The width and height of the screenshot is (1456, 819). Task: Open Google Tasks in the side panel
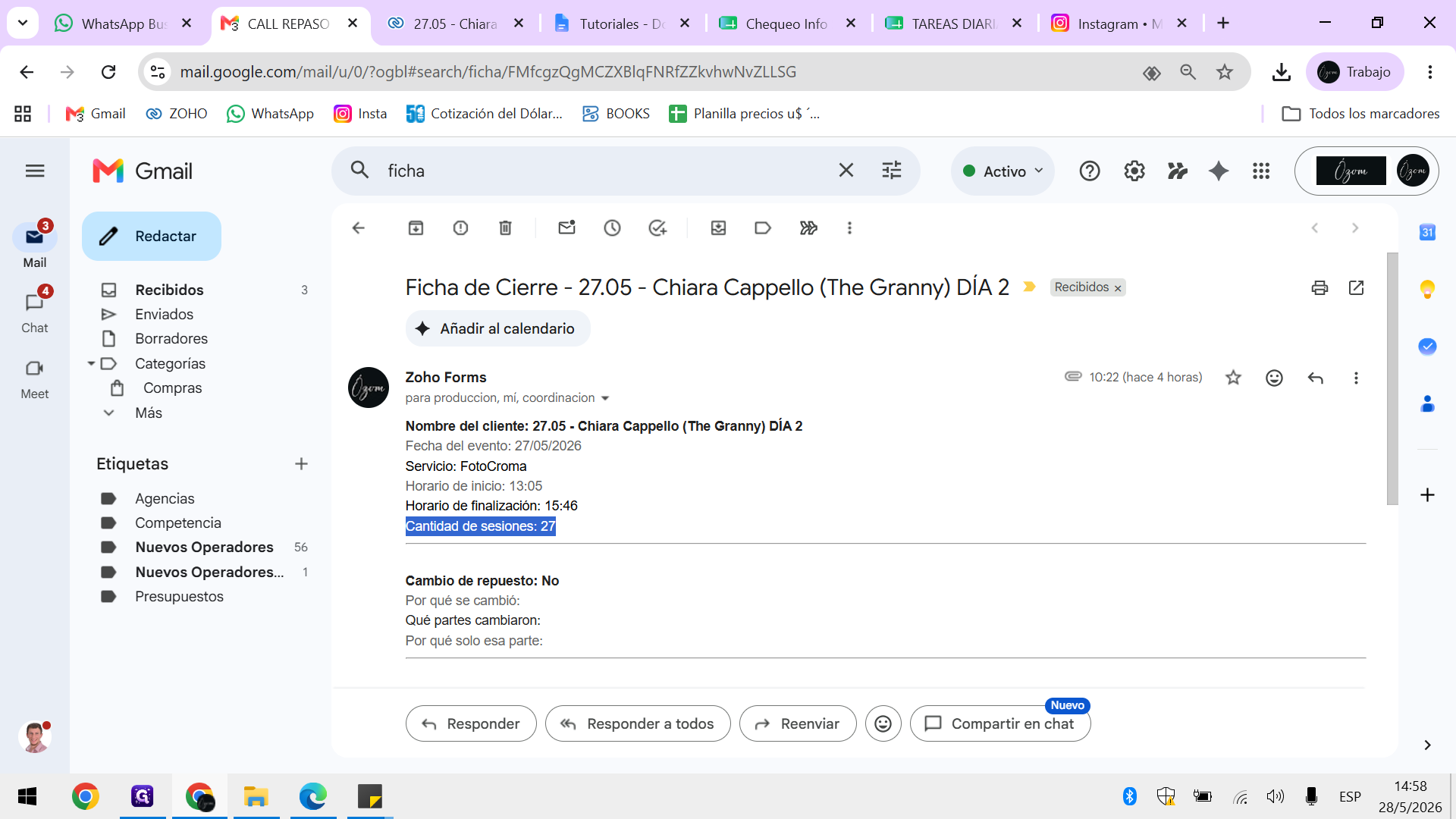pyautogui.click(x=1427, y=347)
